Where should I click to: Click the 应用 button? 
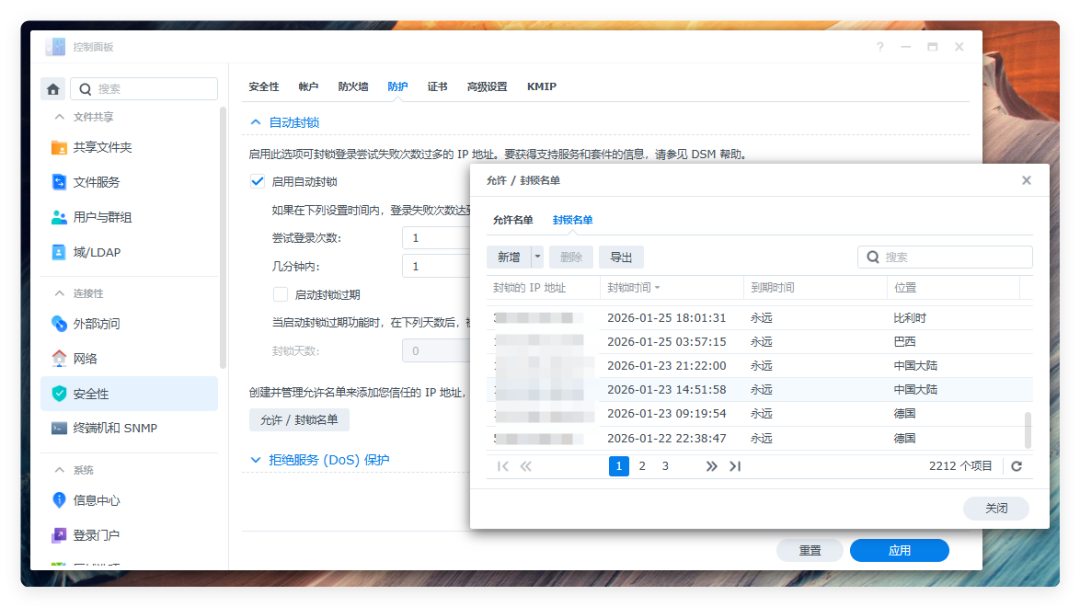pos(900,551)
